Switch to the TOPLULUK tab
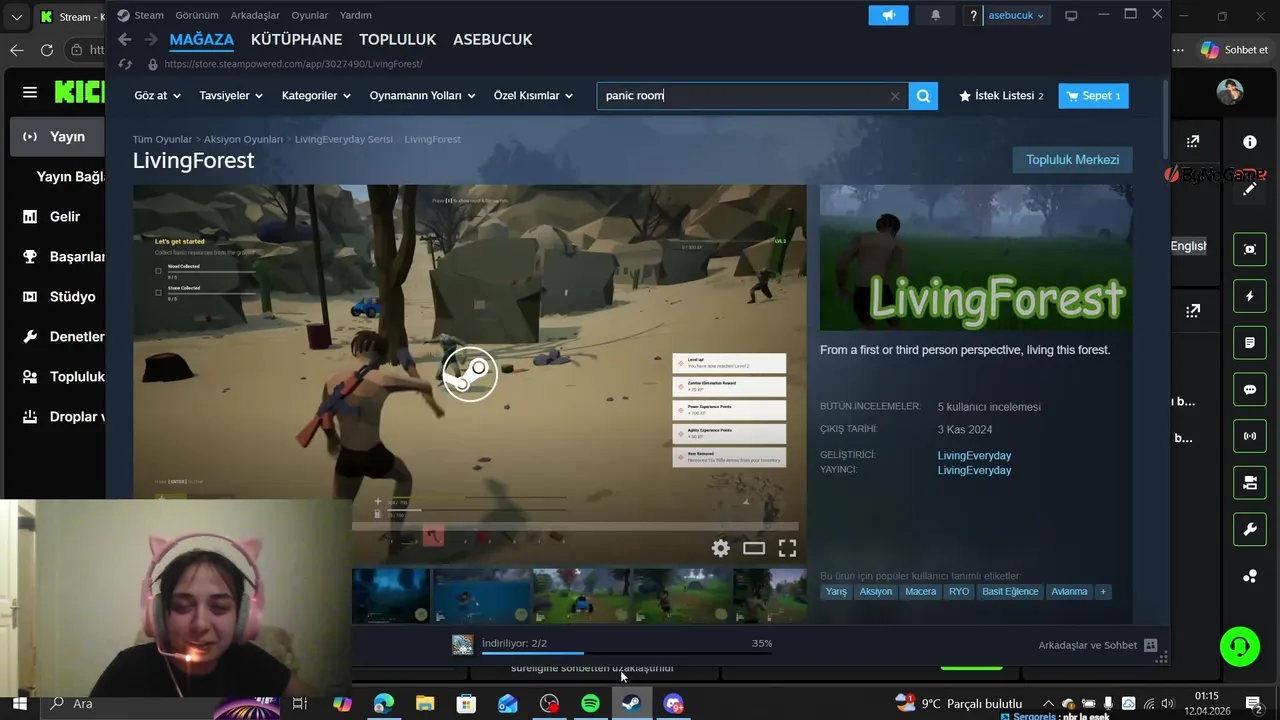The width and height of the screenshot is (1280, 720). [x=398, y=39]
